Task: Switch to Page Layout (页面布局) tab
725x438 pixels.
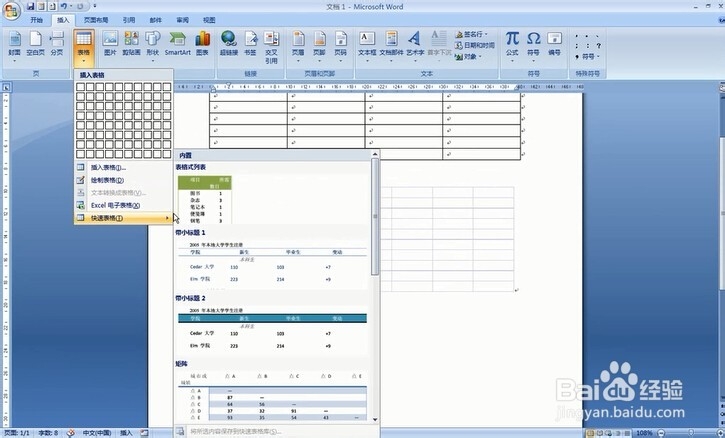Action: (x=96, y=20)
